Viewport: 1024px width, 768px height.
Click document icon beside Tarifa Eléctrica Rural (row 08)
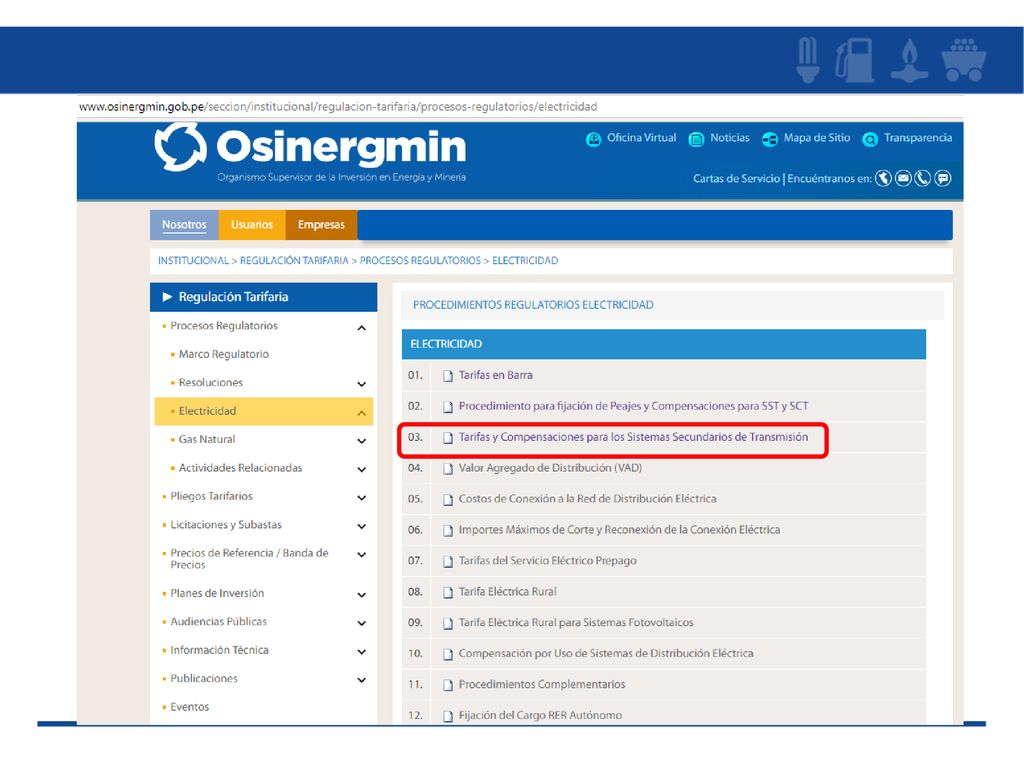click(448, 592)
